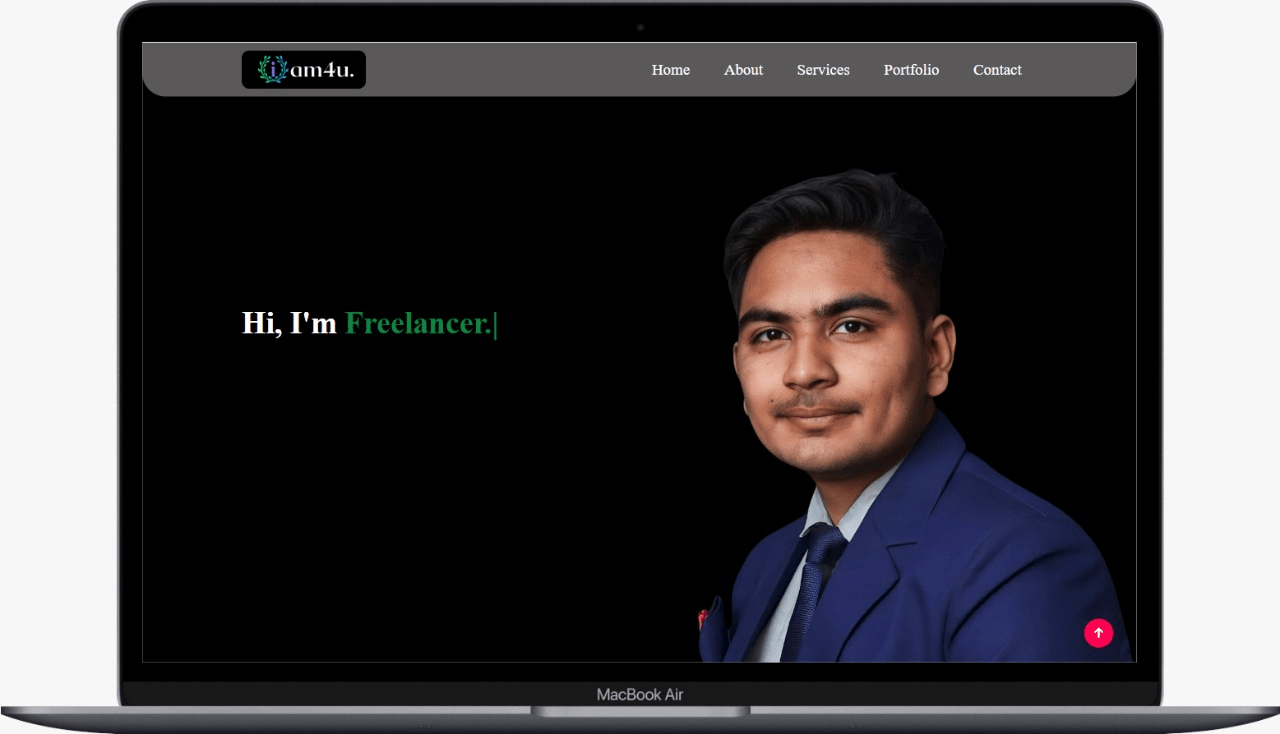1280x734 pixels.
Task: Select the Contact nav link
Action: [x=997, y=70]
